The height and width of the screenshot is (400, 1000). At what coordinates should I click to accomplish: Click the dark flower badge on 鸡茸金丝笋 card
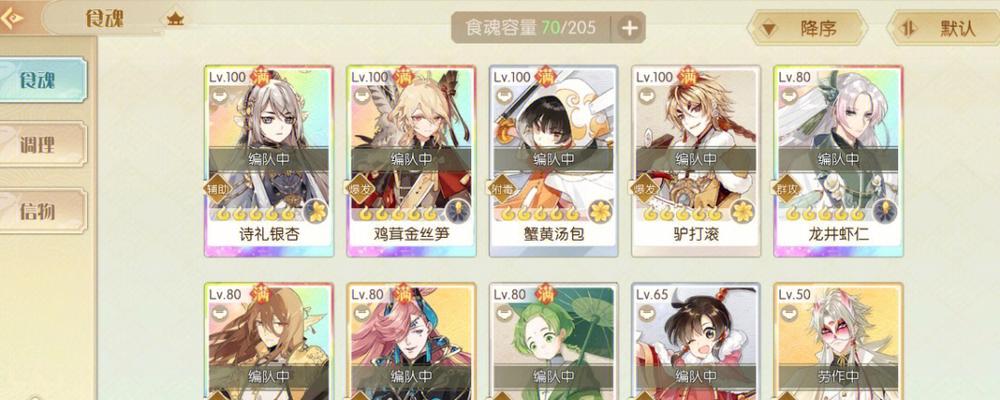point(458,211)
